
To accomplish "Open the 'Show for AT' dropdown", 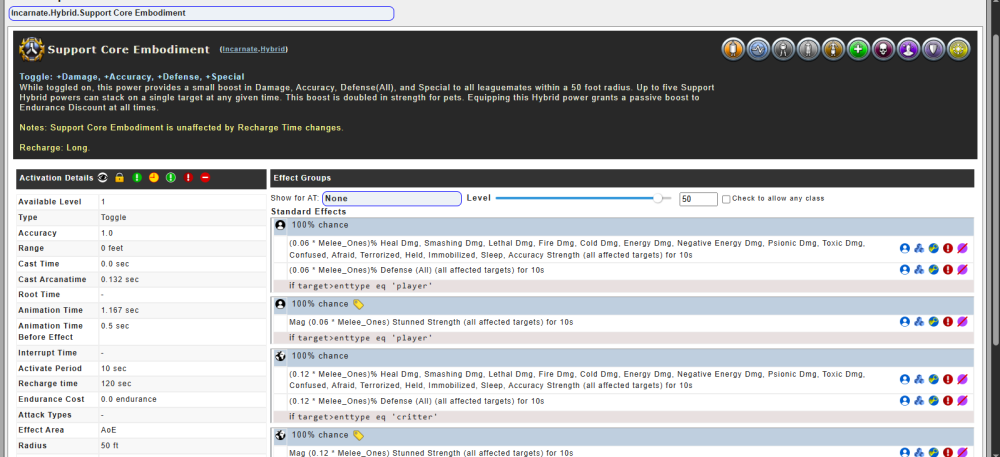I will pos(391,199).
